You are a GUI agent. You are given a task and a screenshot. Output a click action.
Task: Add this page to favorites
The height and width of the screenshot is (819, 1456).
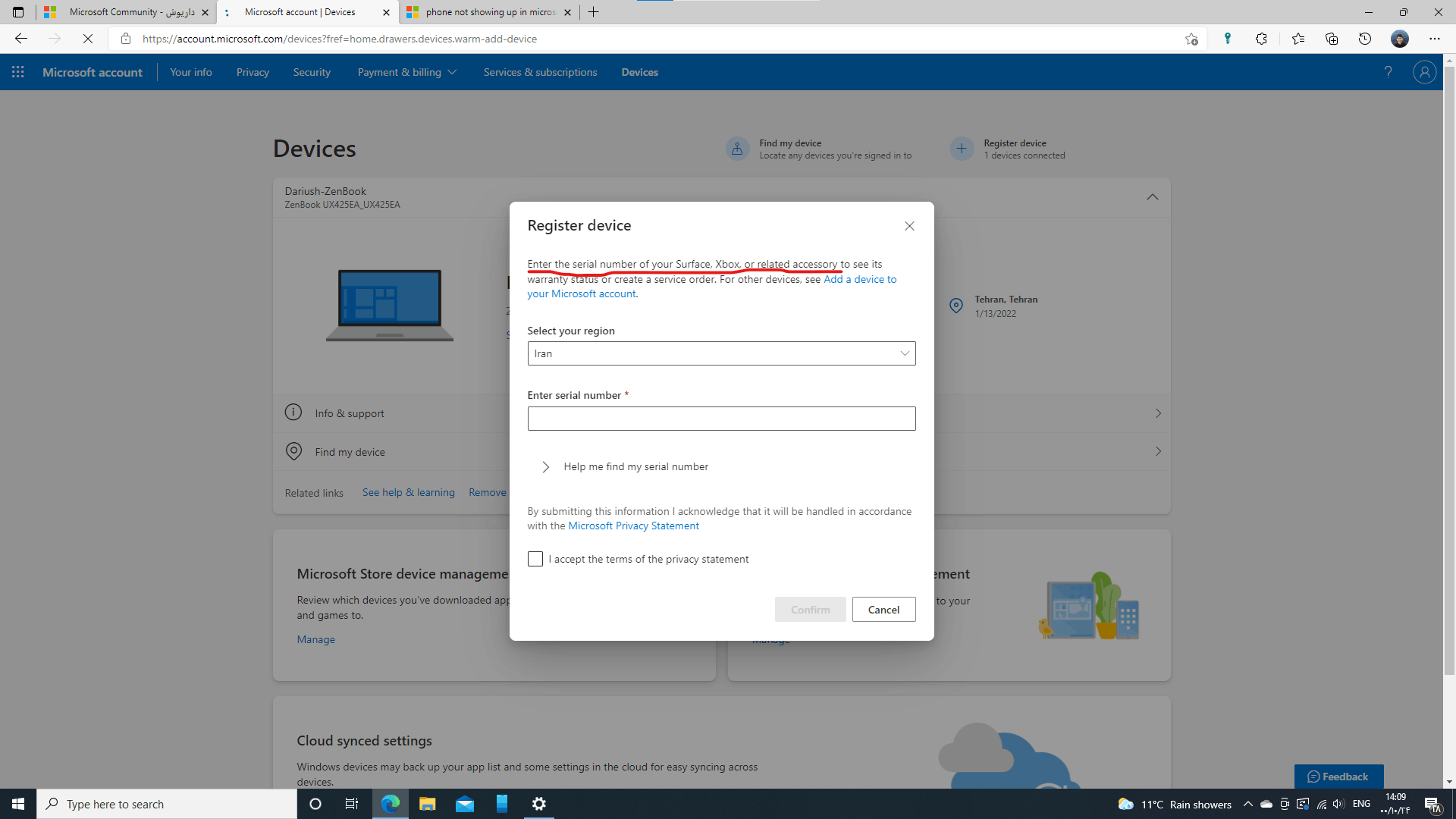point(1191,39)
